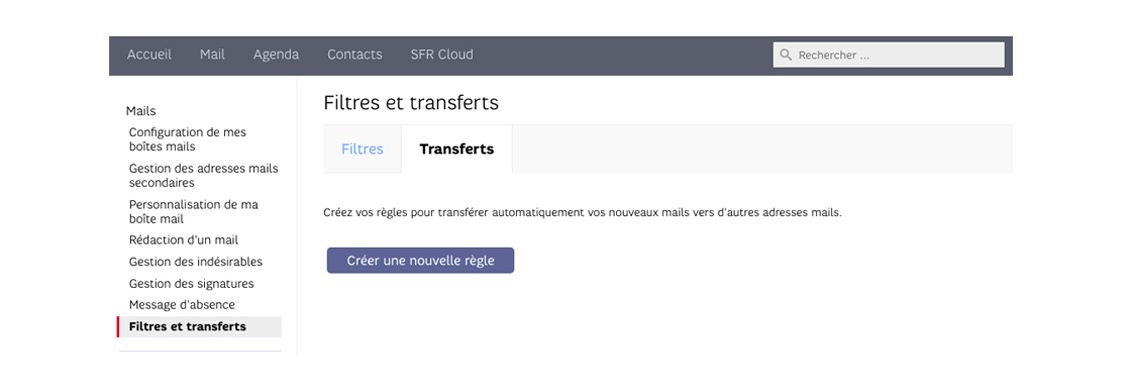Click Créer une nouvelle règle button
The height and width of the screenshot is (392, 1134).
(420, 260)
